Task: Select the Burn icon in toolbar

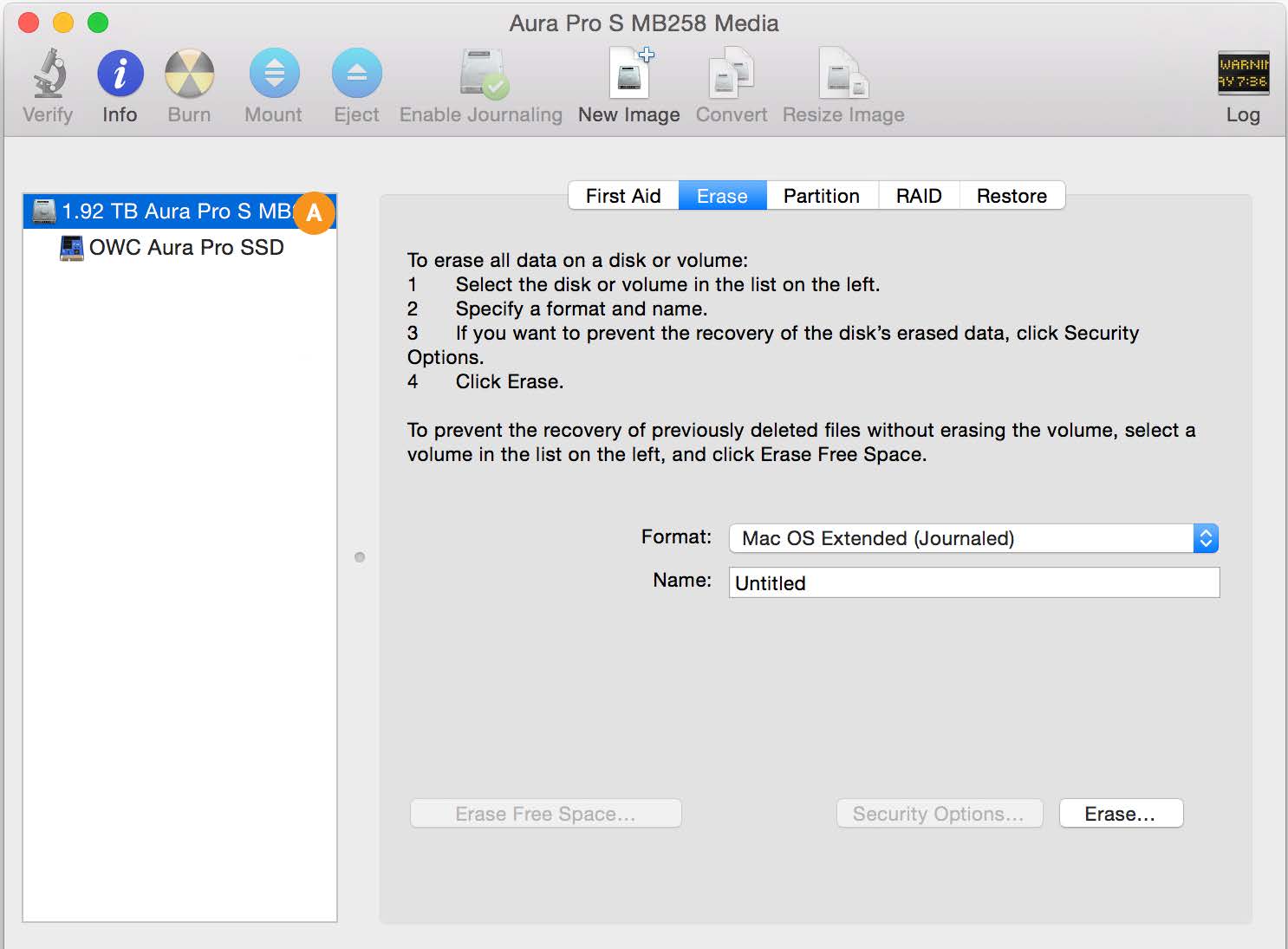Action: coord(188,82)
